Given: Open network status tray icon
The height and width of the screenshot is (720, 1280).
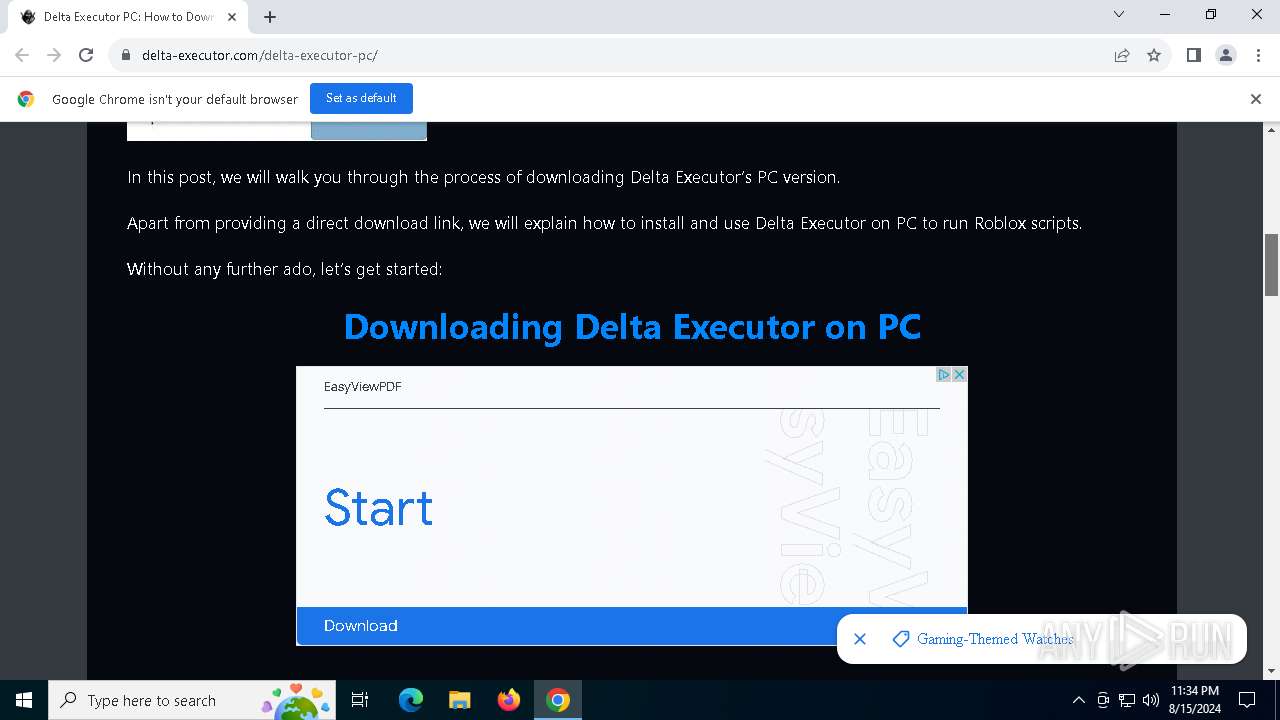Looking at the screenshot, I should 1127,700.
